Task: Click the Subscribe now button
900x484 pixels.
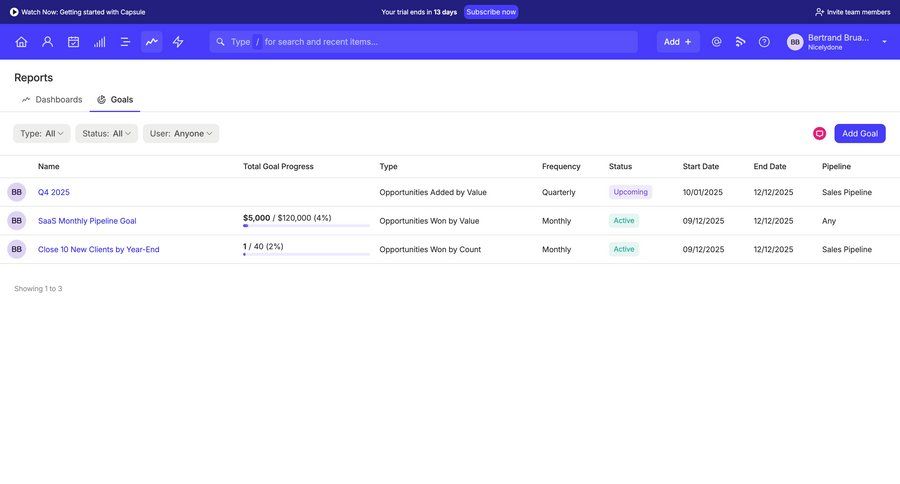Action: pyautogui.click(x=491, y=12)
